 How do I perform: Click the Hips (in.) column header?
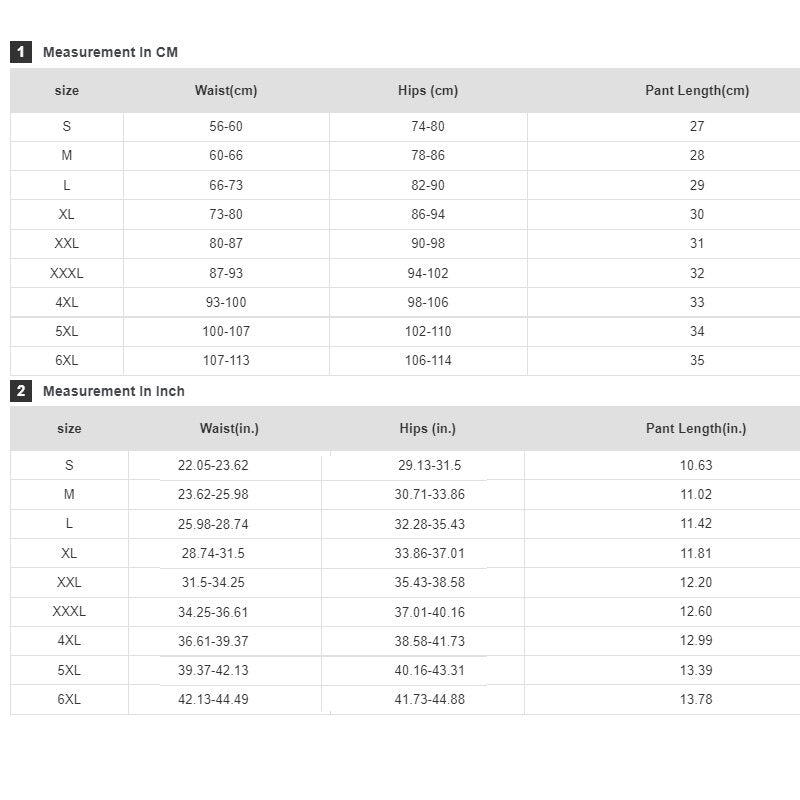[x=428, y=429]
